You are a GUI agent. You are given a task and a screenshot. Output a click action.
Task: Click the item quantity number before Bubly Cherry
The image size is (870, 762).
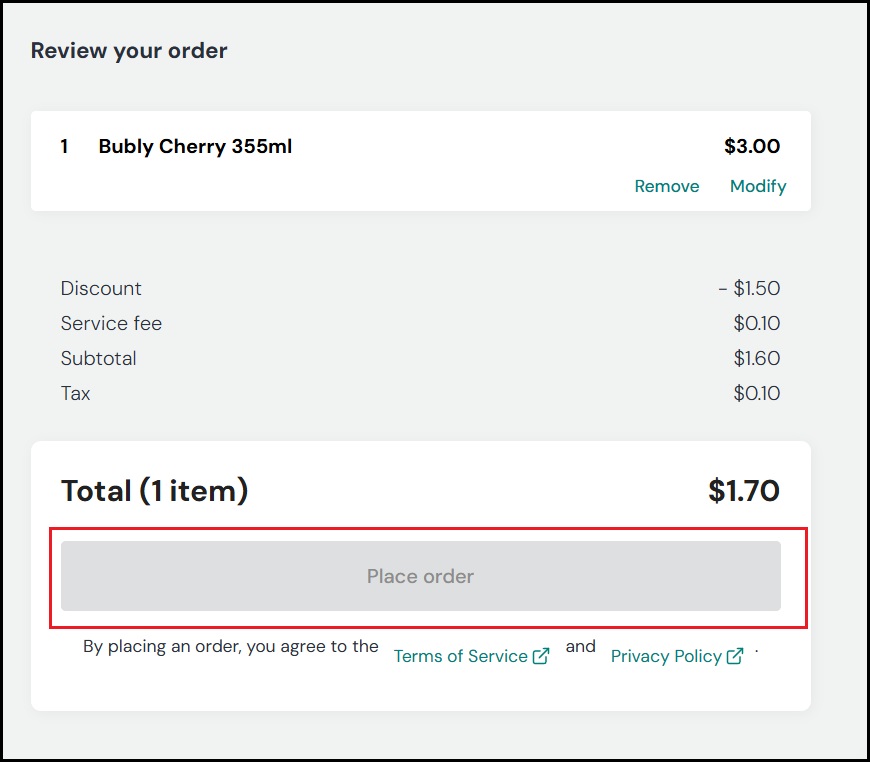[64, 147]
